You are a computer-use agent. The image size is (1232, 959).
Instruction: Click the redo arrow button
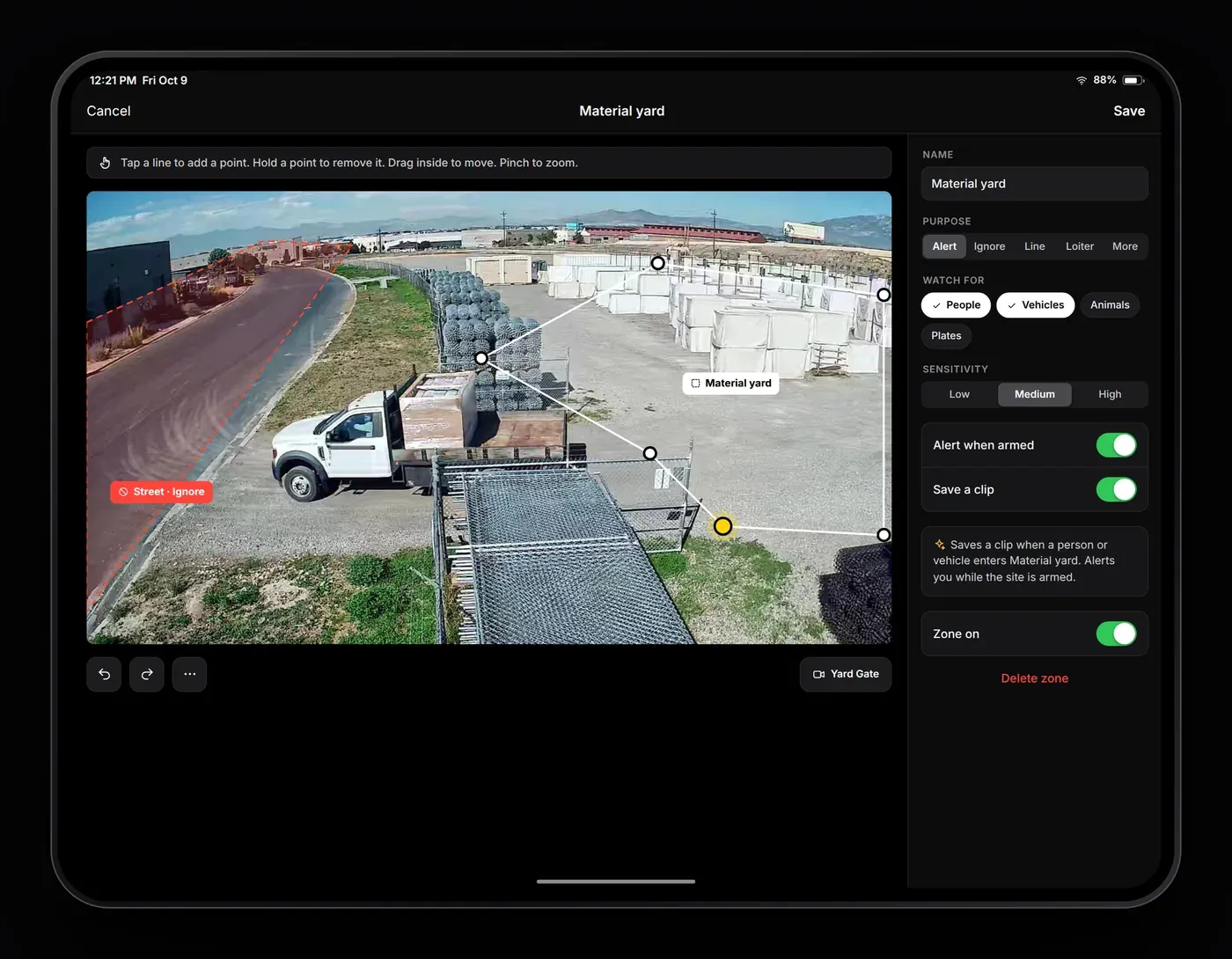point(147,674)
